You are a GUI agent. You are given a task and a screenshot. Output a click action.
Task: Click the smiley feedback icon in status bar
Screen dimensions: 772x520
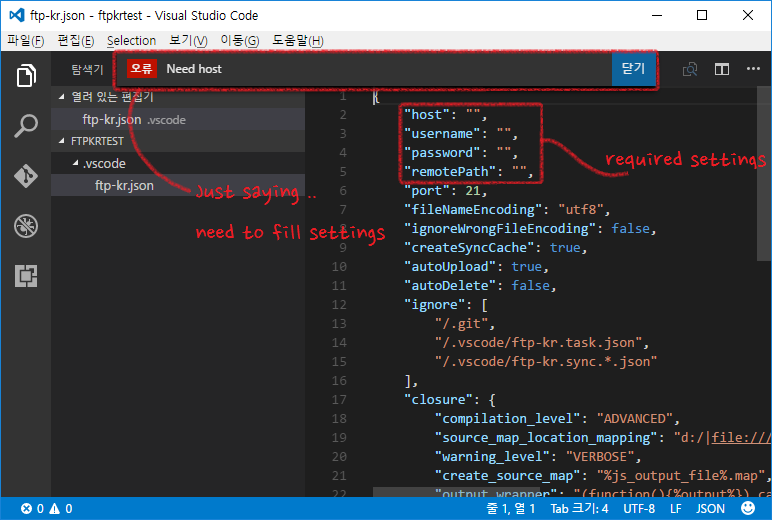click(x=748, y=508)
